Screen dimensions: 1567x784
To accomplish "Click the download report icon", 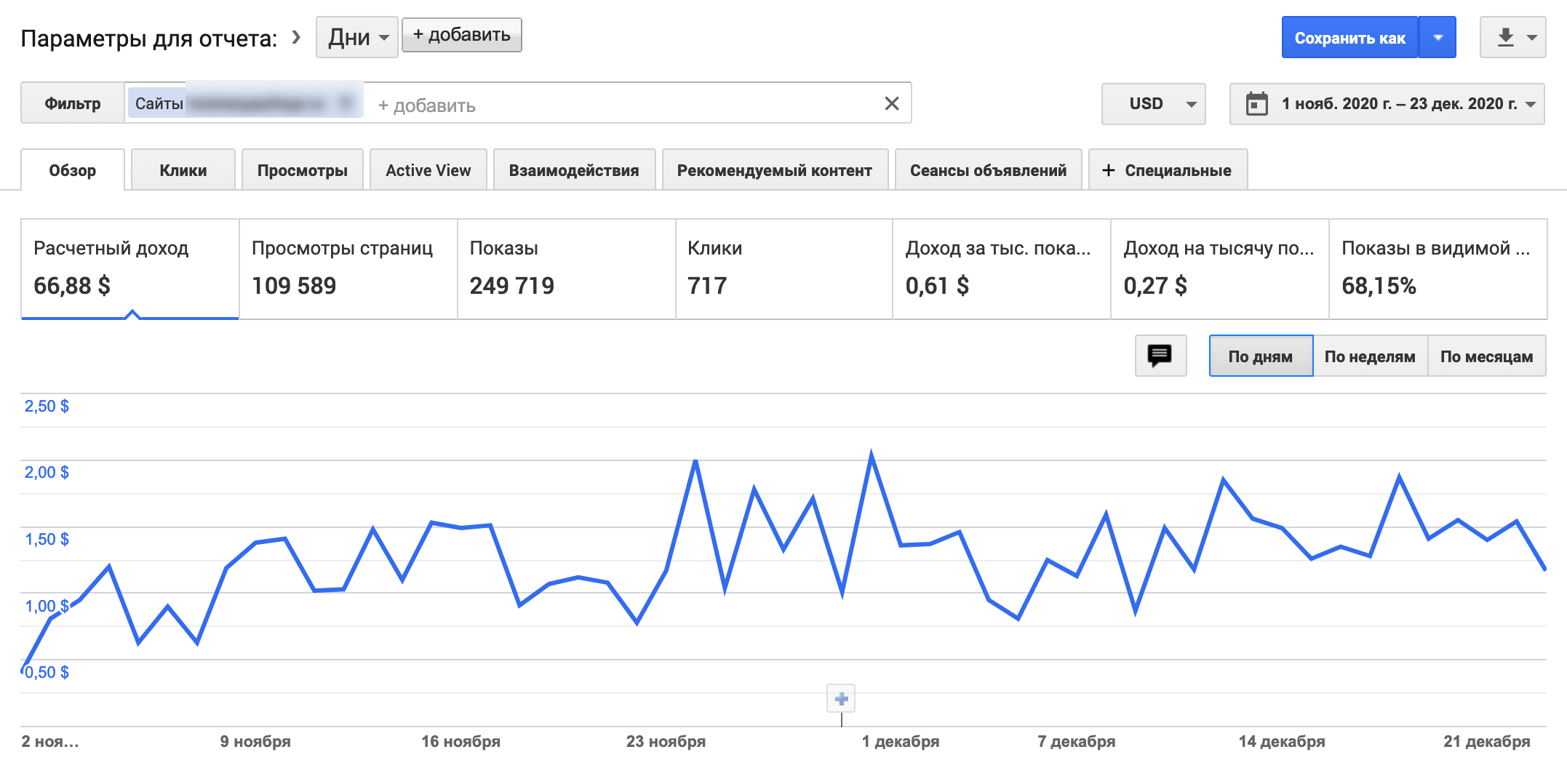I will (1505, 37).
